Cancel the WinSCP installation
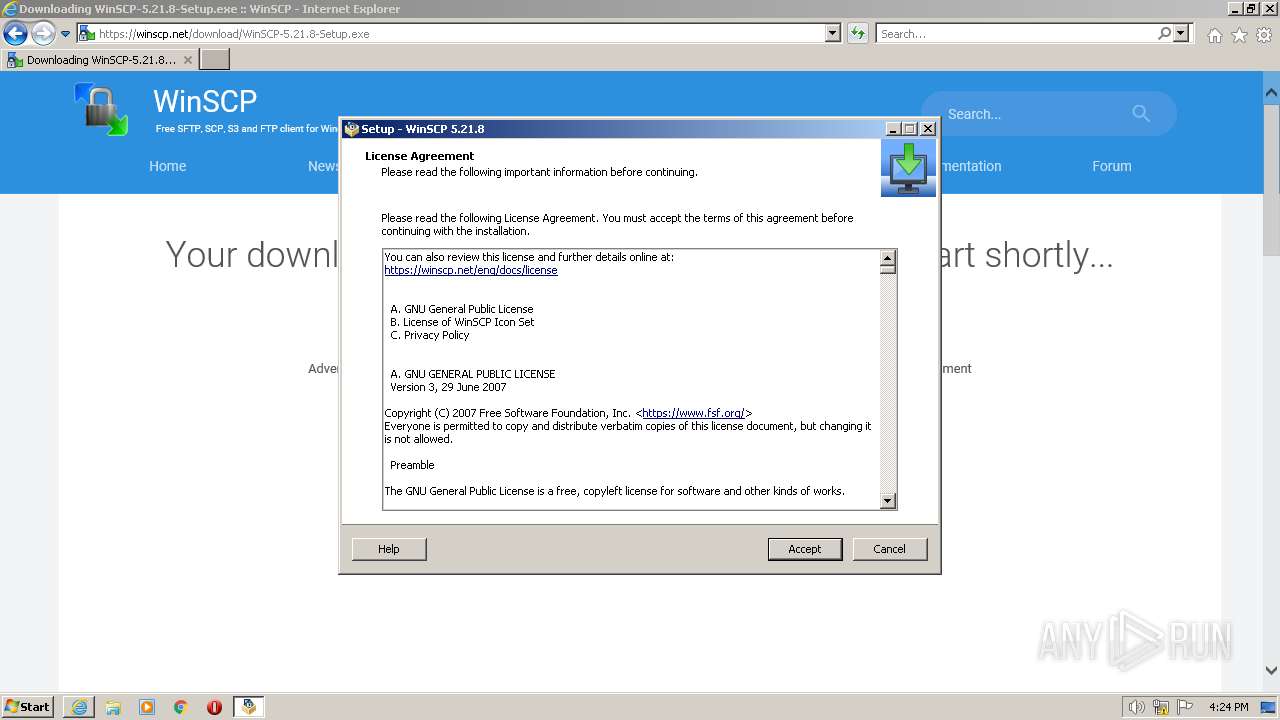The height and width of the screenshot is (720, 1280). click(889, 549)
